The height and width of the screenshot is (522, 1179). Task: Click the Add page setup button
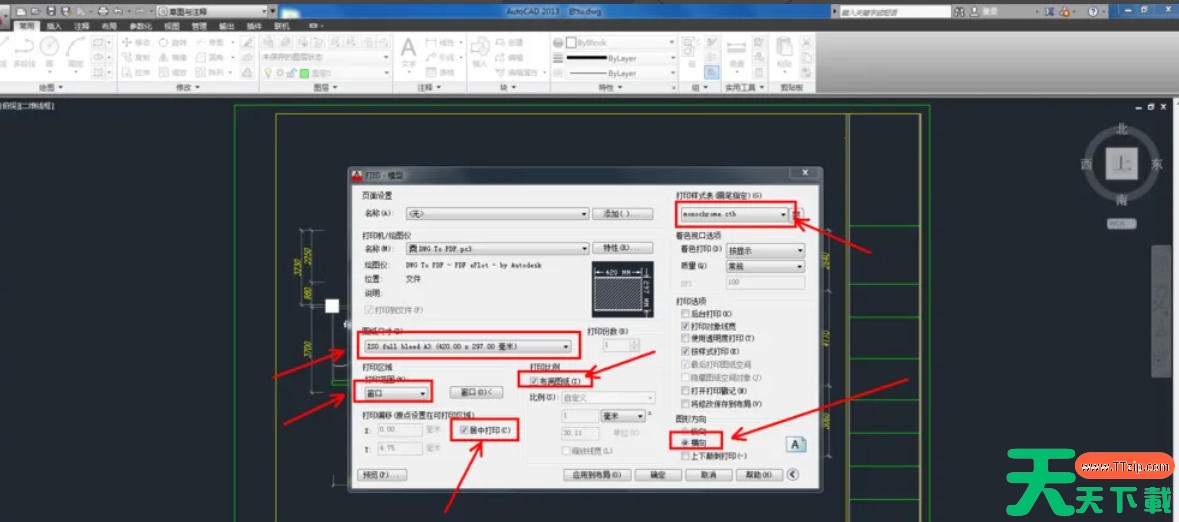pos(622,214)
